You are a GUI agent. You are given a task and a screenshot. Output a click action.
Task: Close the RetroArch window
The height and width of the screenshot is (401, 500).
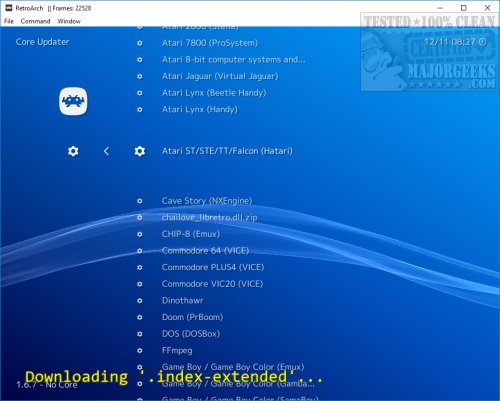(487, 8)
